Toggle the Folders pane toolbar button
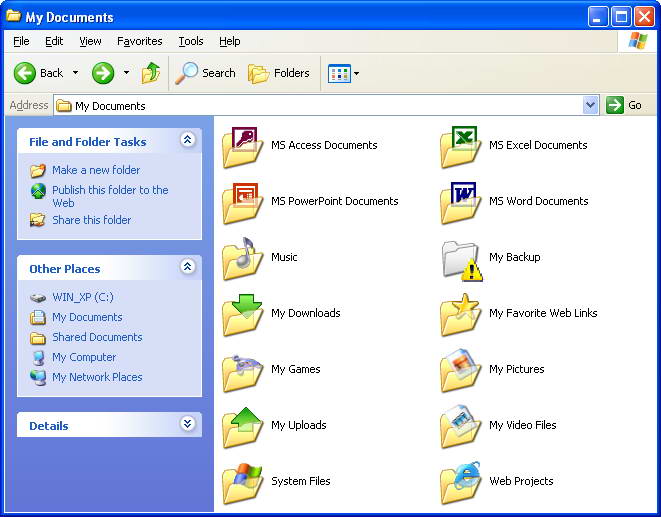 pyautogui.click(x=279, y=73)
